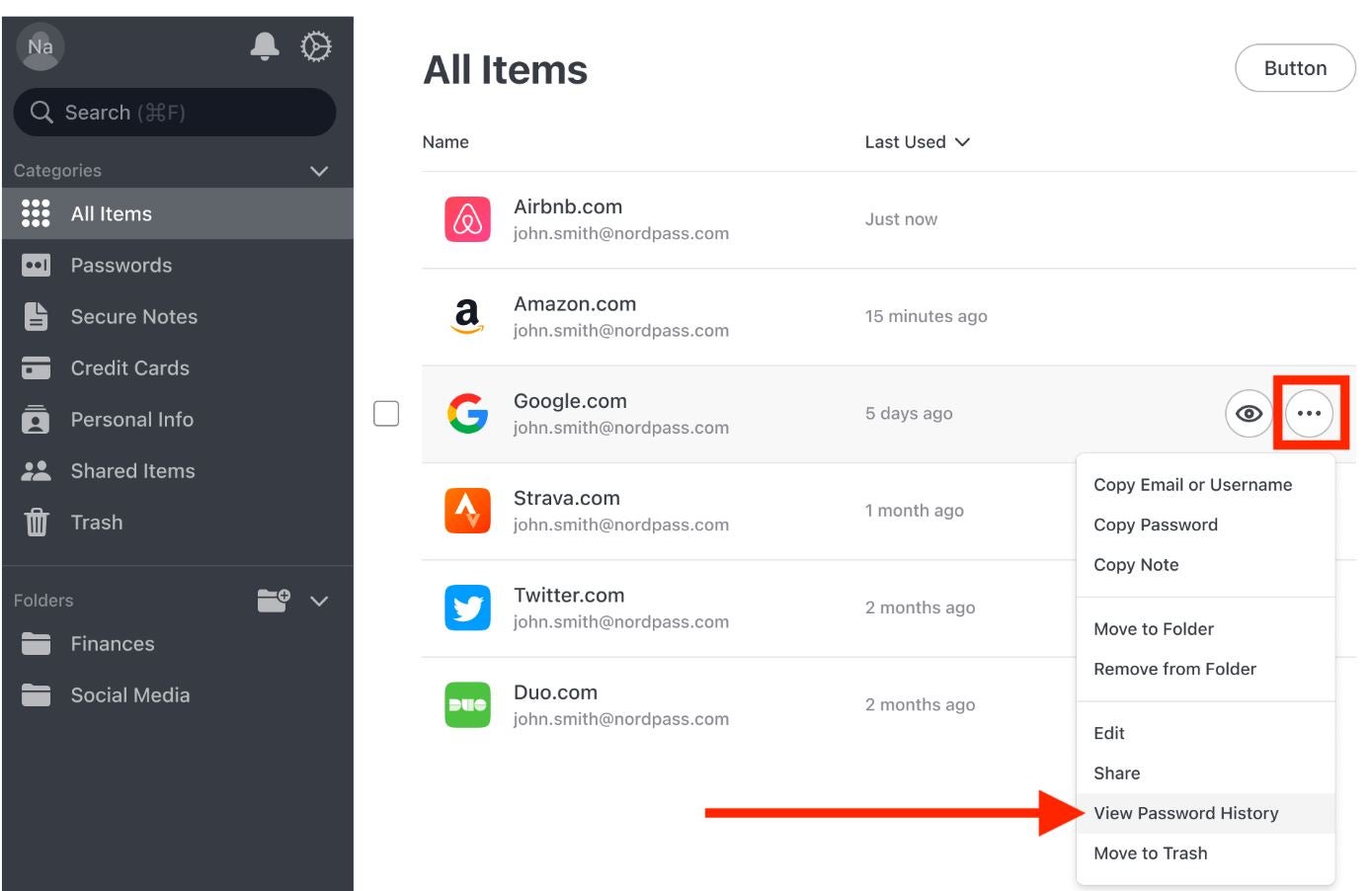Viewport: 1372px width, 891px height.
Task: Open the Secure Notes category
Action: pyautogui.click(x=178, y=316)
